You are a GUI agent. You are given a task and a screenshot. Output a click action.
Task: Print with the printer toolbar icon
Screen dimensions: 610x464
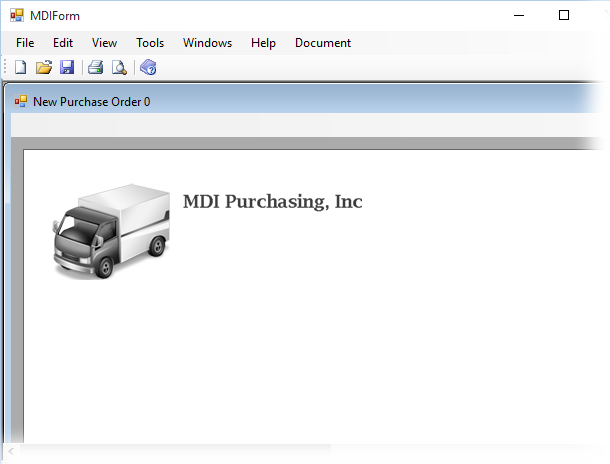click(95, 67)
